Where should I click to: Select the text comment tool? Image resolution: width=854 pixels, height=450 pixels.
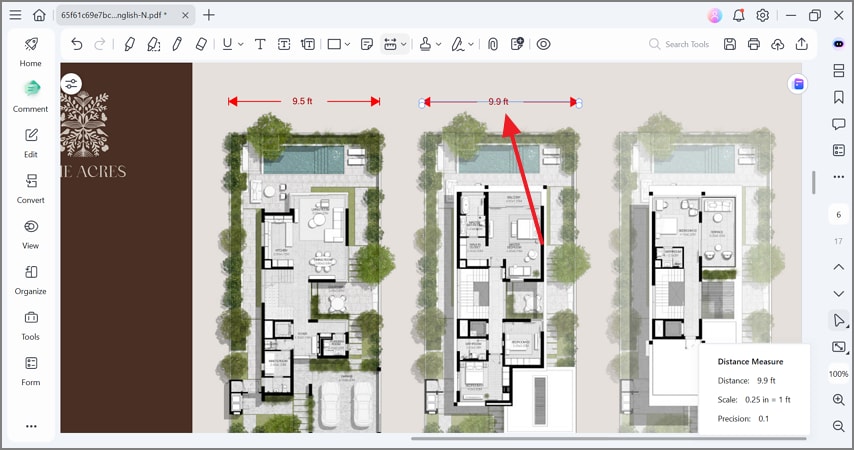[260, 44]
